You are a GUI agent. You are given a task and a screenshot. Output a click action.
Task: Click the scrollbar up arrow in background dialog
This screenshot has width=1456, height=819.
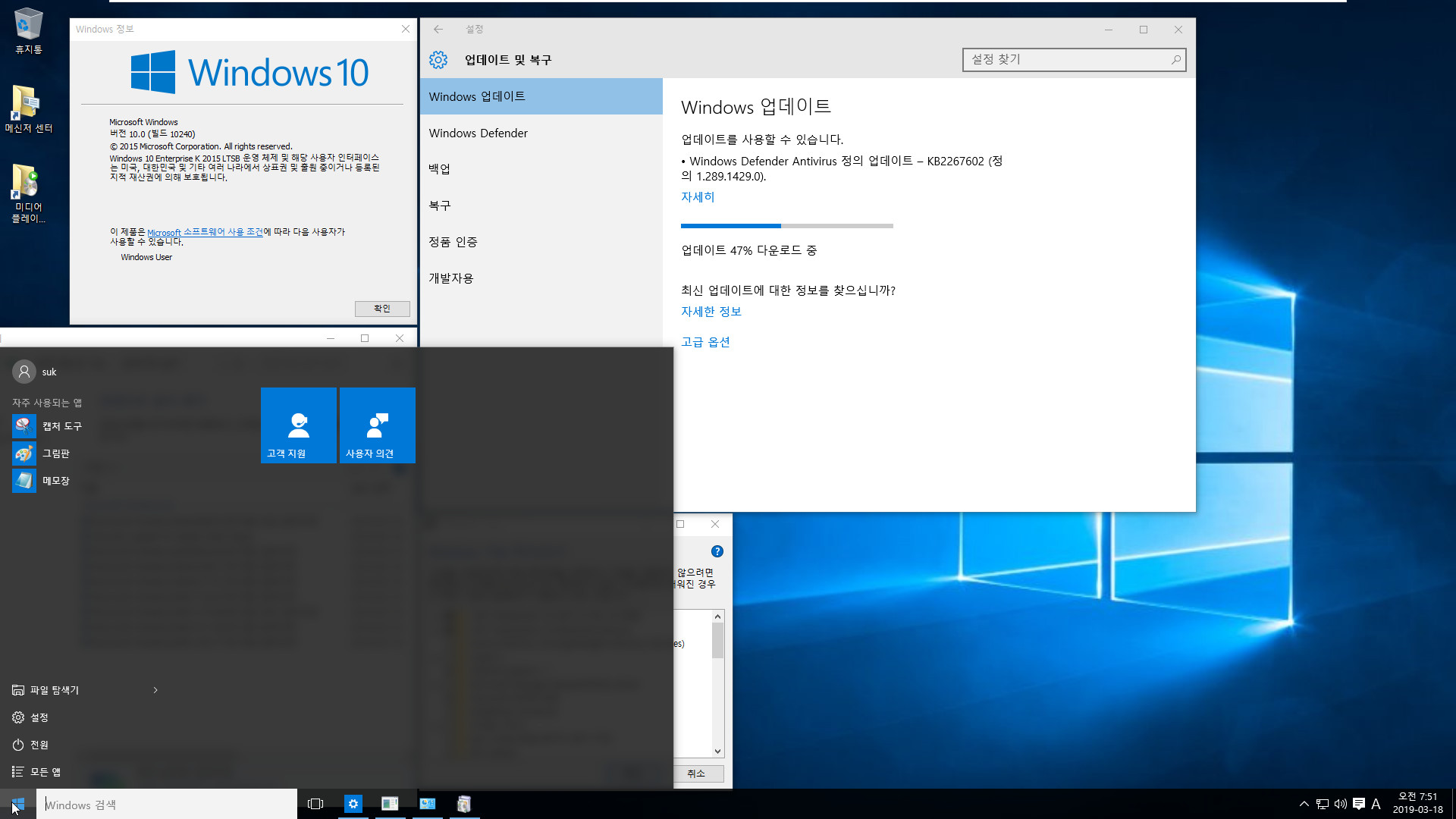(x=717, y=617)
